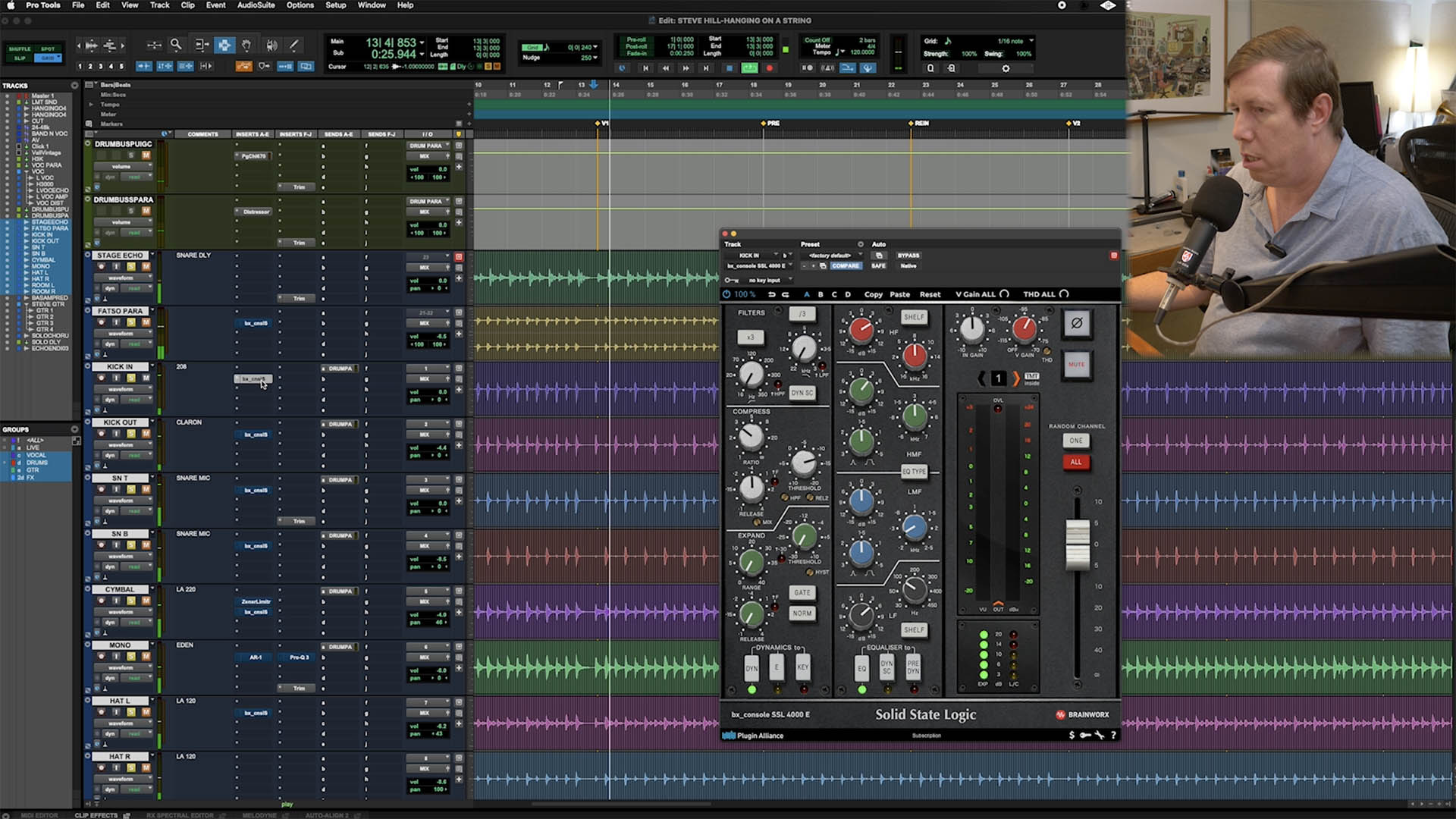The image size is (1456, 819).
Task: Click the GATE button in expander section
Action: (802, 593)
